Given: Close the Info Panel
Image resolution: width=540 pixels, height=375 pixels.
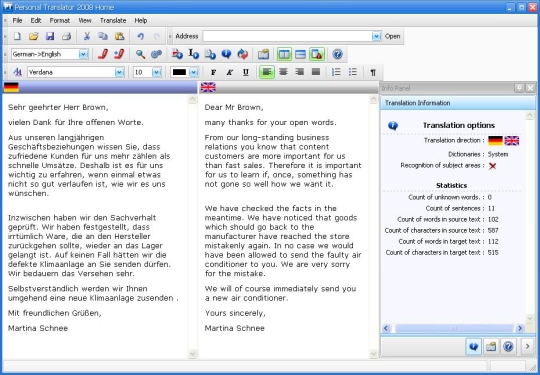Looking at the screenshot, I should (x=530, y=88).
